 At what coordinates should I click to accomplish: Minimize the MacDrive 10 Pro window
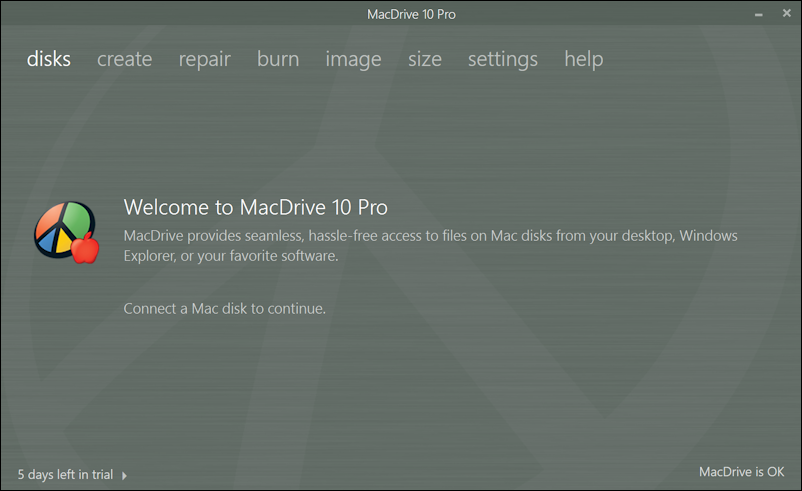pos(759,14)
